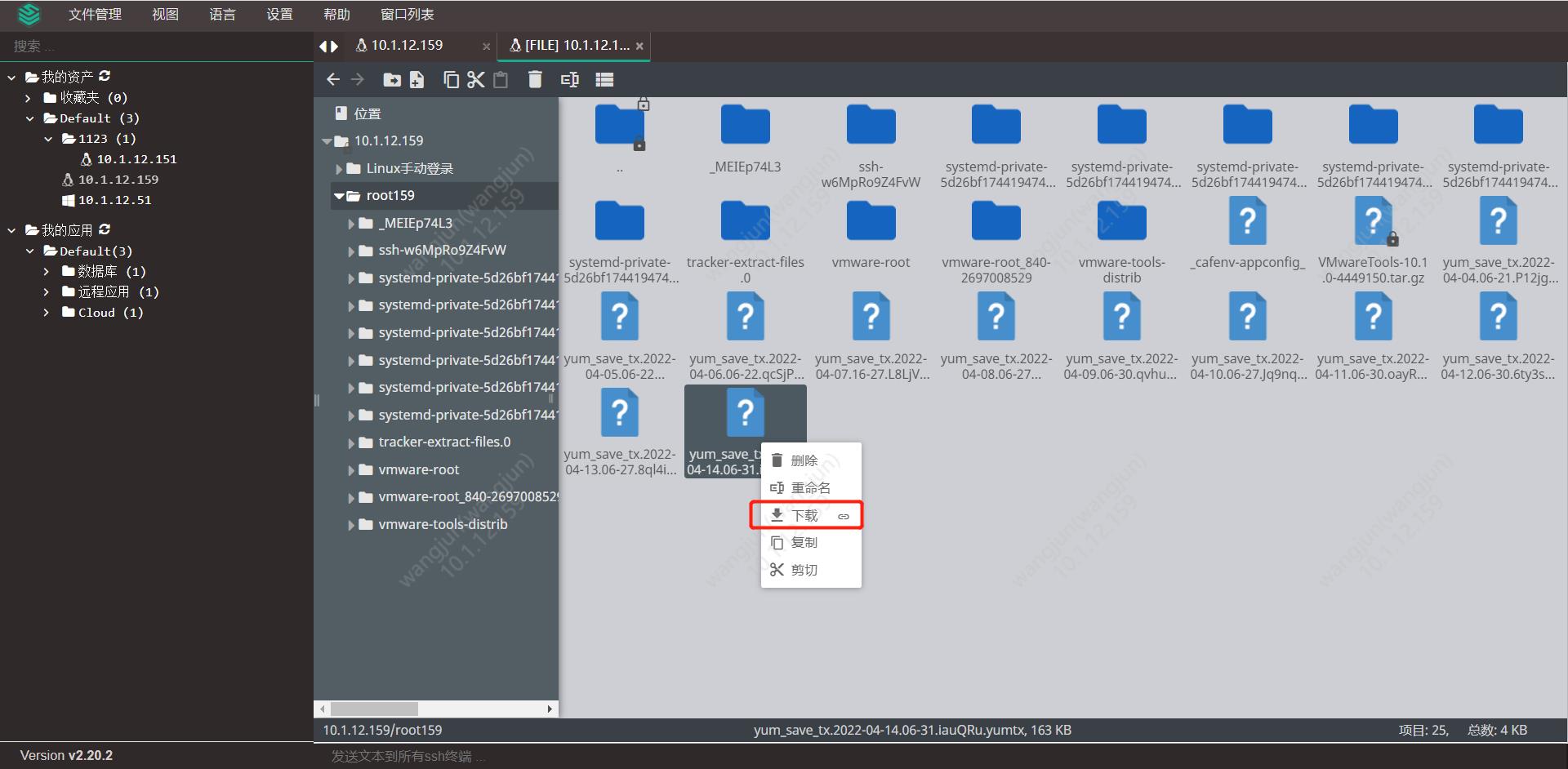Click the back arrow navigation icon
The width and height of the screenshot is (1568, 769).
tap(333, 79)
